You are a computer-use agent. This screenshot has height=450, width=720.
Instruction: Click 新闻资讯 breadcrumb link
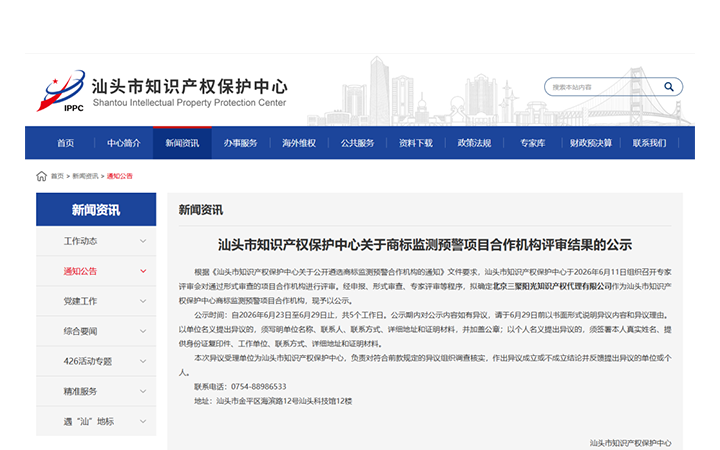(x=85, y=176)
